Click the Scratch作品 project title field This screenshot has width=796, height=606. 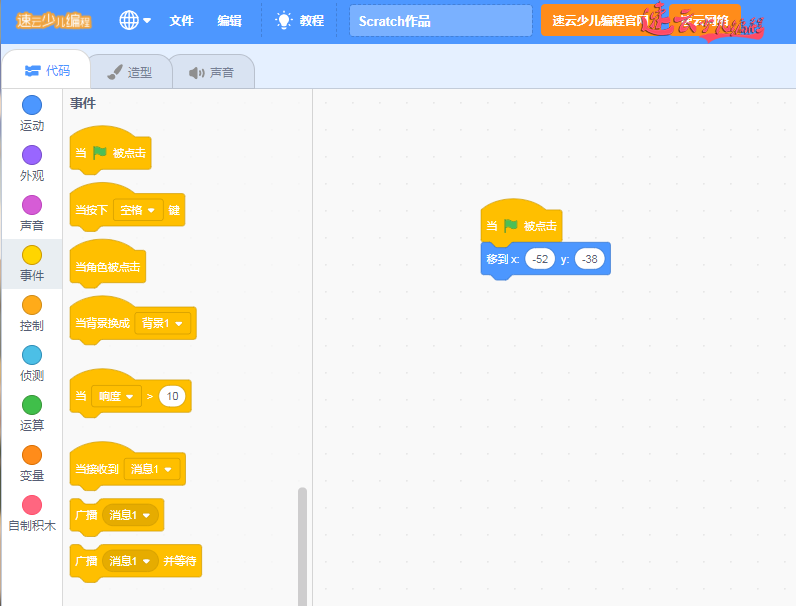440,20
